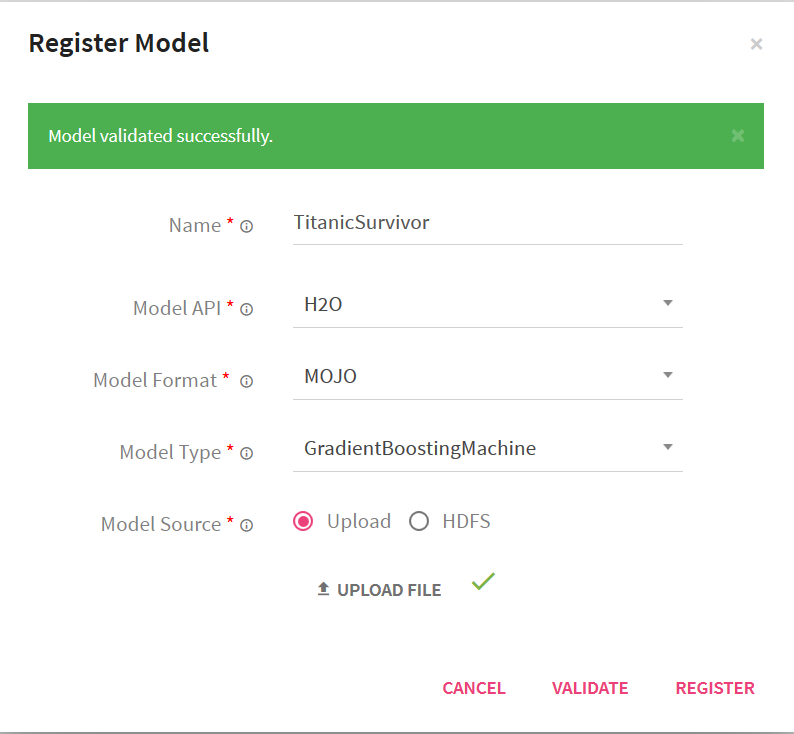Click the upload arrow icon

(323, 590)
